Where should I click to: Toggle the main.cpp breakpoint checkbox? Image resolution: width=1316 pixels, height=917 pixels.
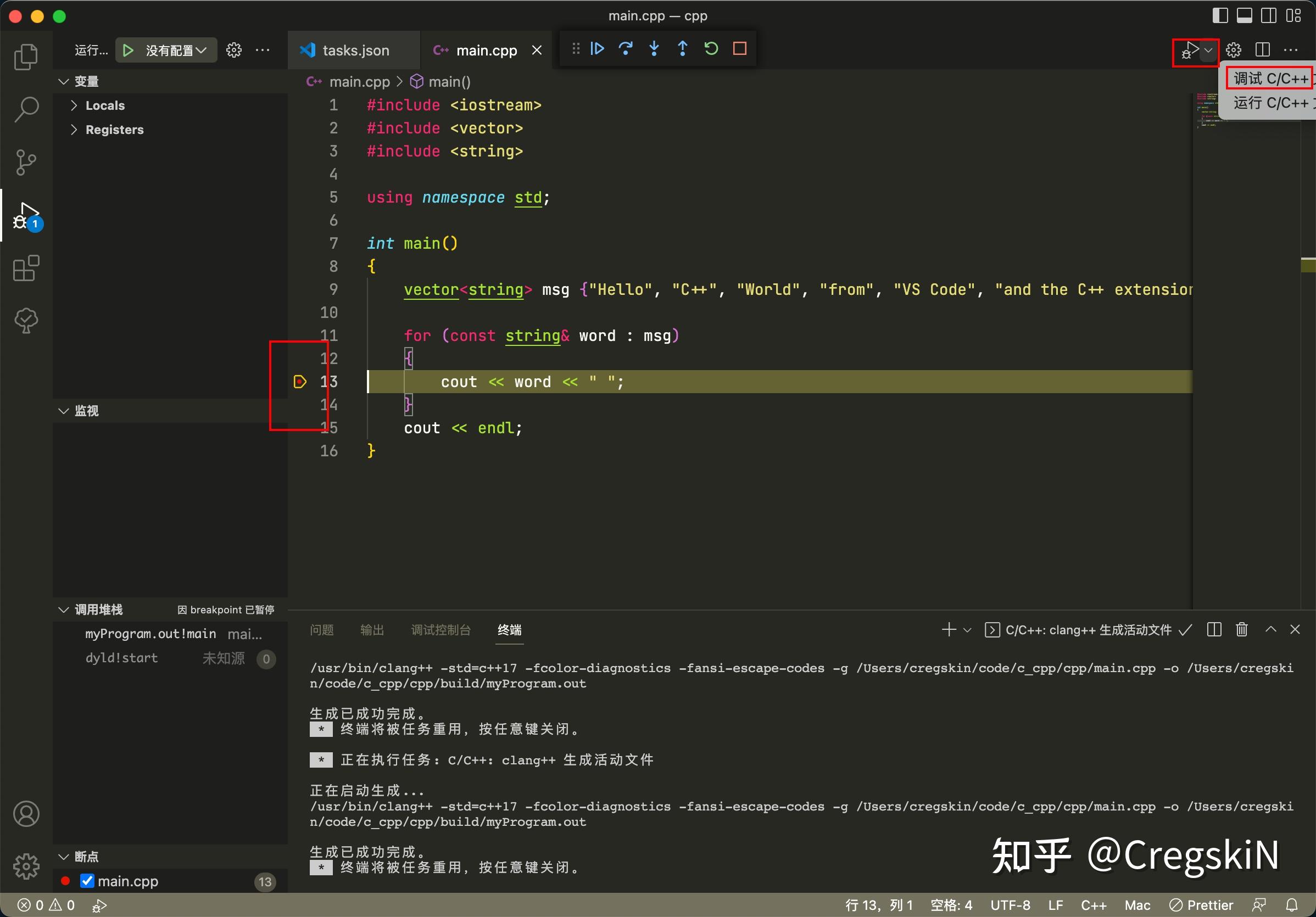[87, 881]
